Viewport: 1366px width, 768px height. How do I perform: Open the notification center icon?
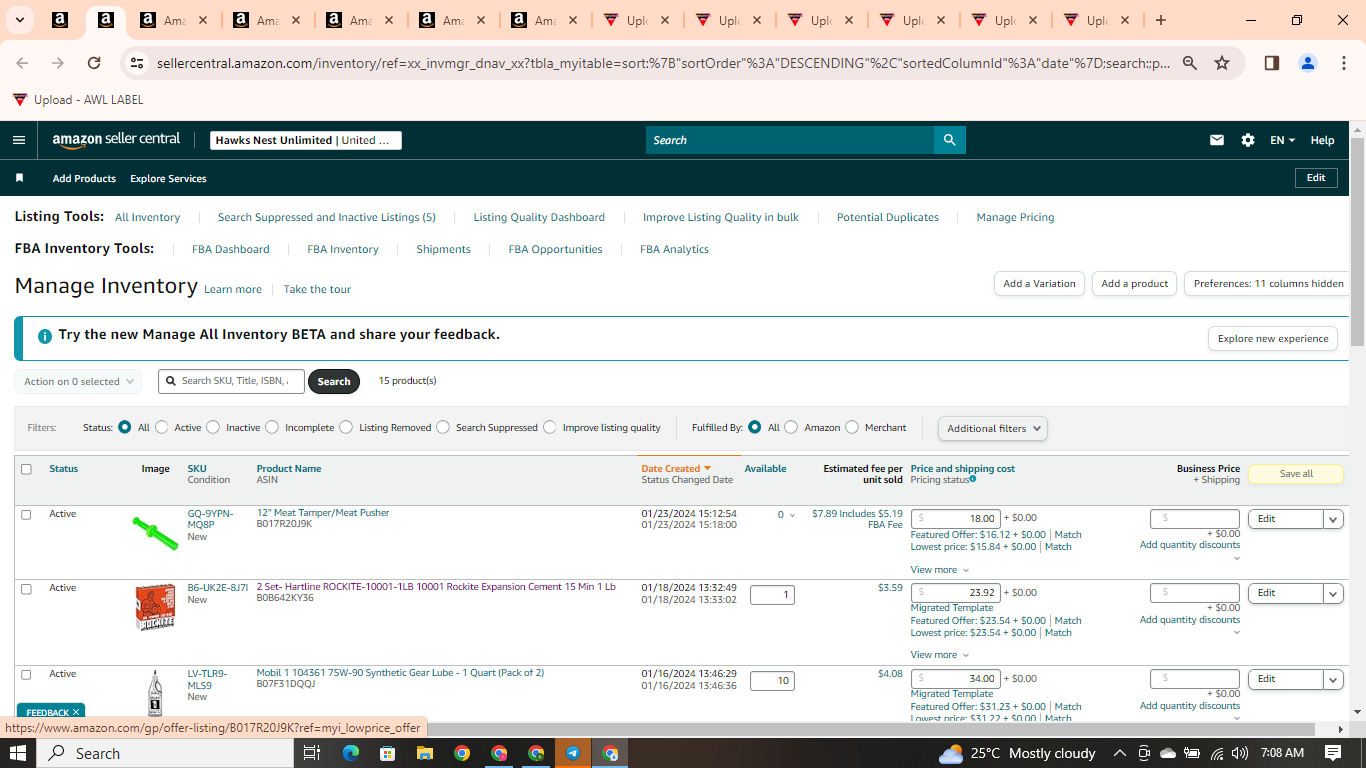(1333, 753)
